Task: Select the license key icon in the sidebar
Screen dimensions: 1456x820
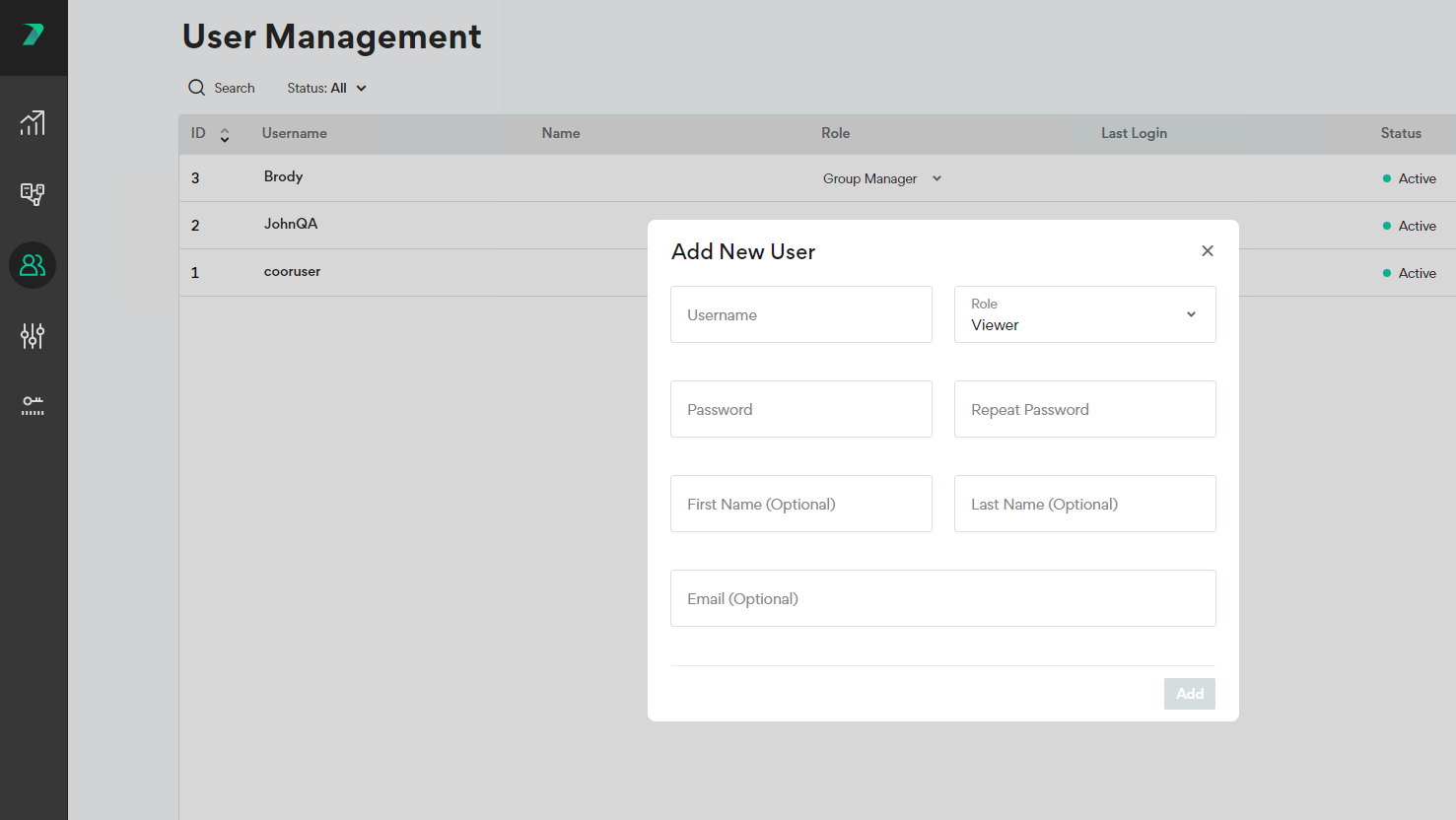Action: tap(33, 405)
